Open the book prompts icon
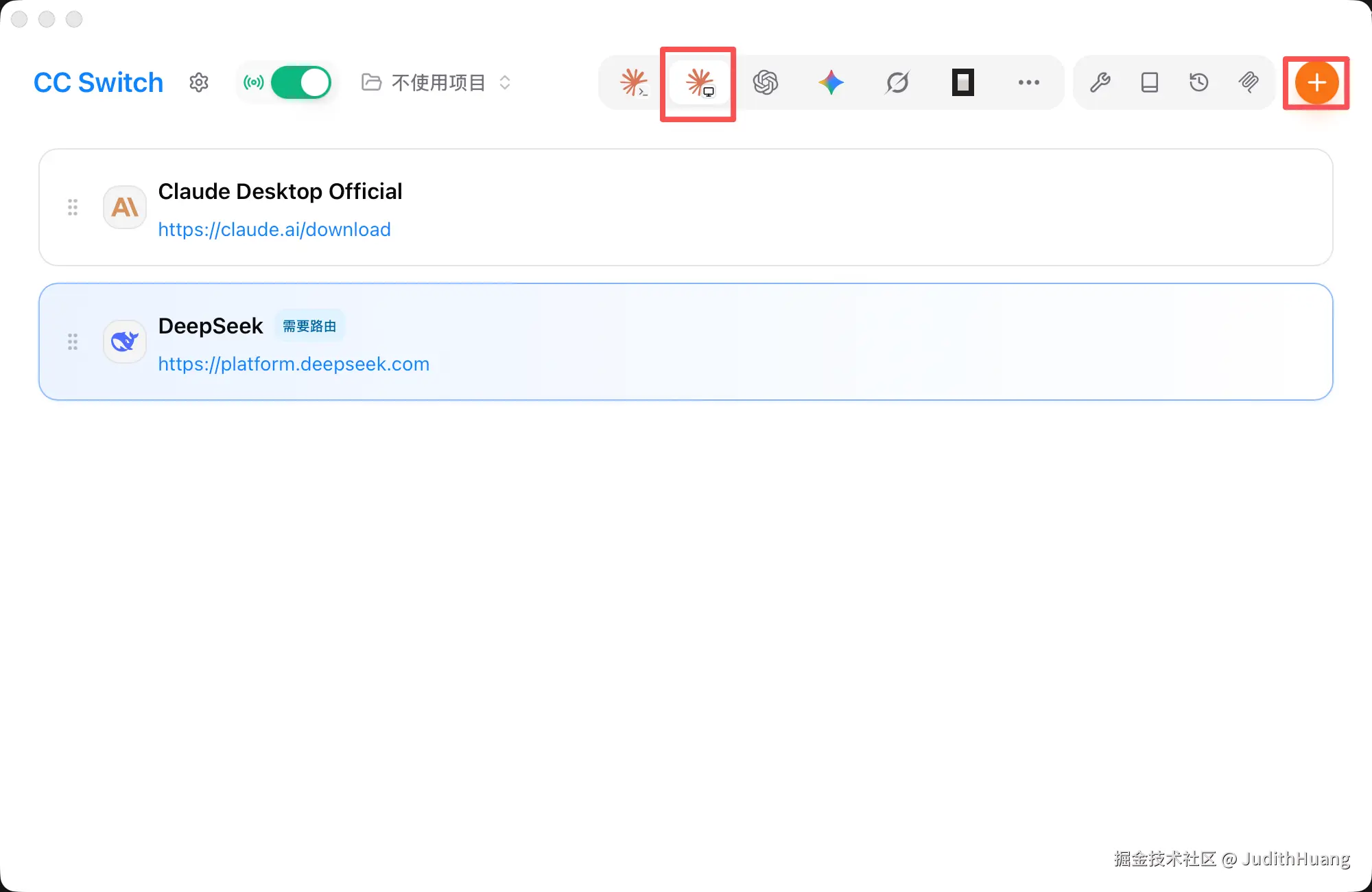 (1149, 82)
